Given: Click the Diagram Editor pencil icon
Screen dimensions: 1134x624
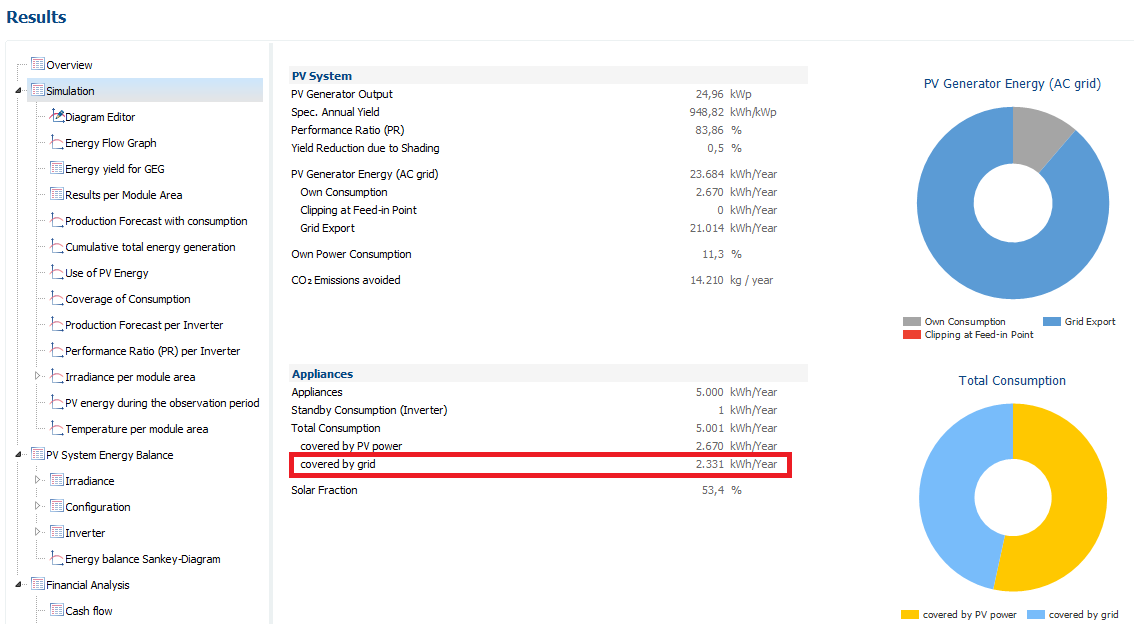Looking at the screenshot, I should click(57, 117).
